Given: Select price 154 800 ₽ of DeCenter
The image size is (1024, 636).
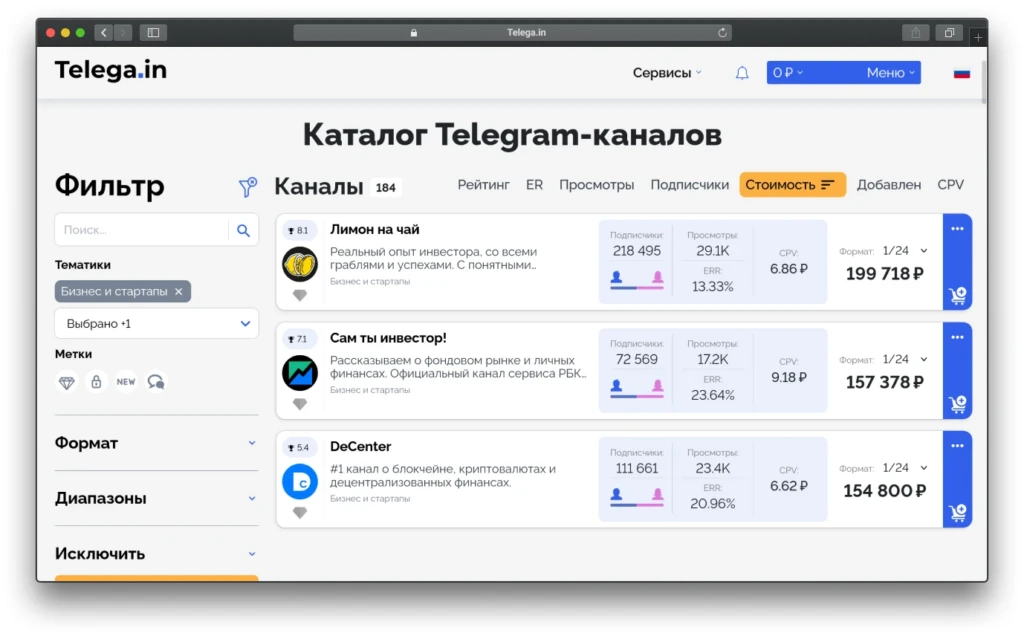Looking at the screenshot, I should point(884,490).
